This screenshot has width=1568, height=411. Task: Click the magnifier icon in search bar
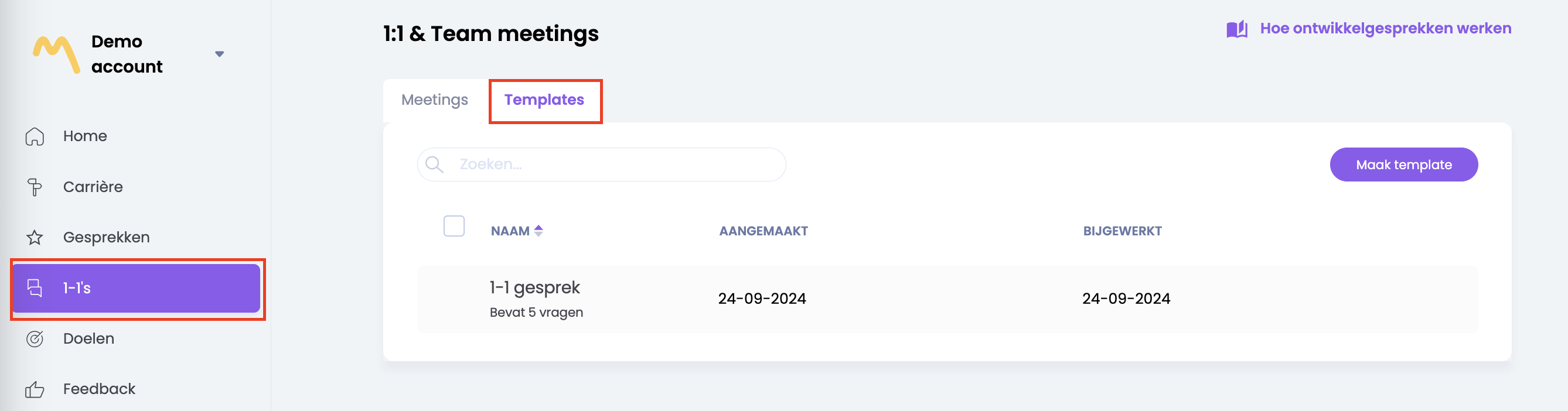[x=434, y=165]
